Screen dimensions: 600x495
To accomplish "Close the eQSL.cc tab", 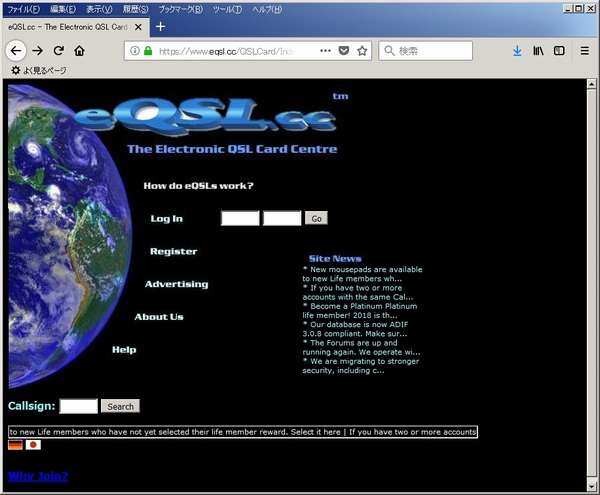I will coord(139,27).
